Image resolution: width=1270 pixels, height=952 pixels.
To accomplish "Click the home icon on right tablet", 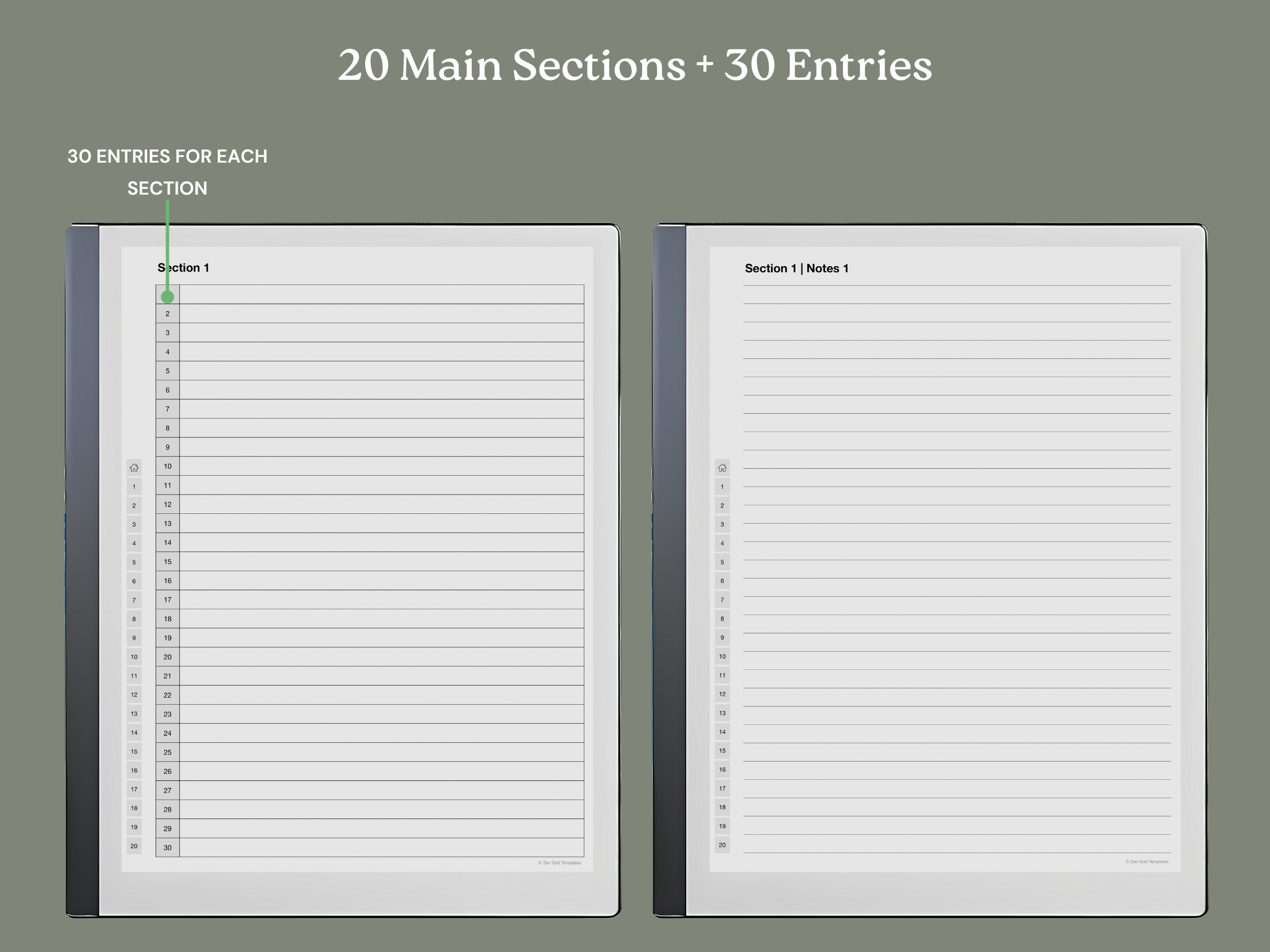I will 722,468.
